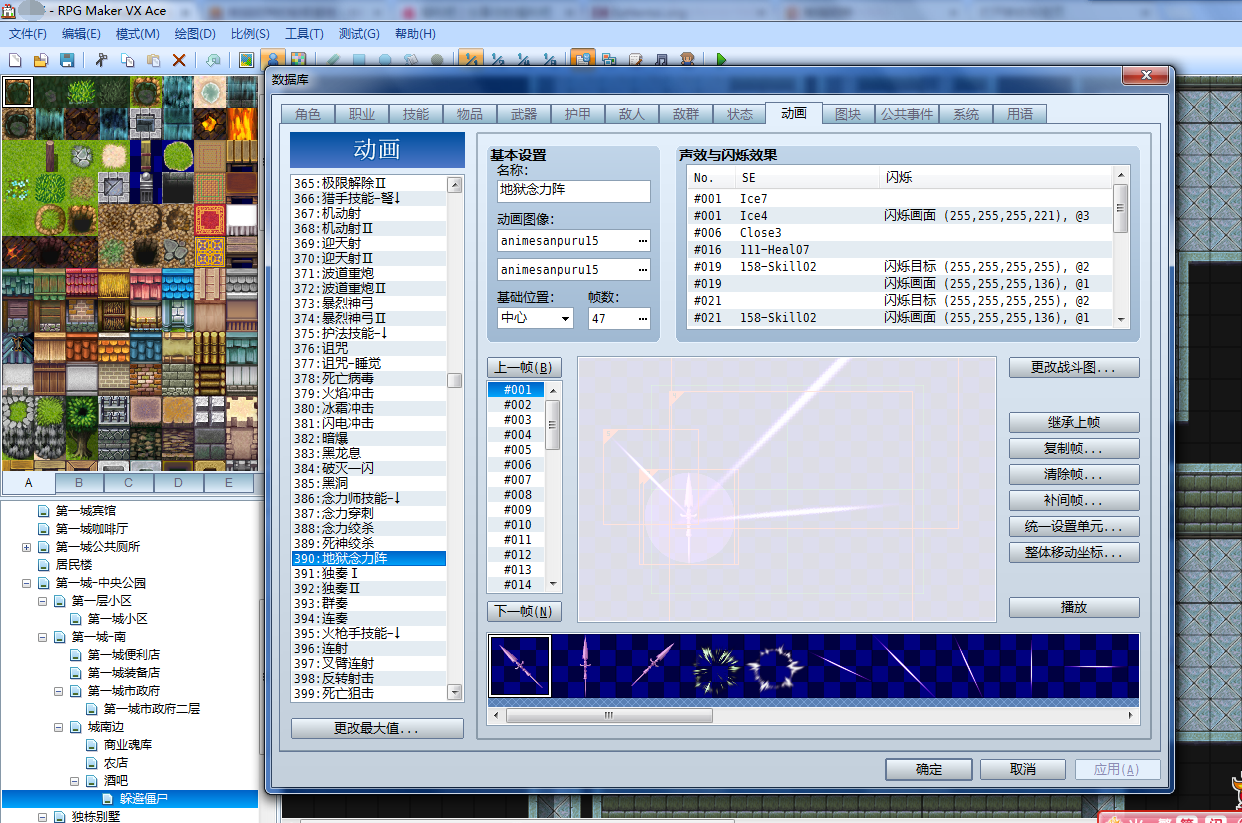Screen dimensions: 1242x823
Task: Click the Cut scissors toolbar icon
Action: click(x=101, y=60)
